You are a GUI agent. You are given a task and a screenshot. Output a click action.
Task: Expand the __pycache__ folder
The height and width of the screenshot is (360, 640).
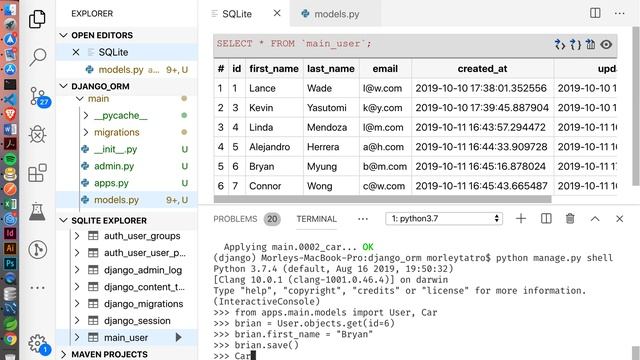(86, 116)
